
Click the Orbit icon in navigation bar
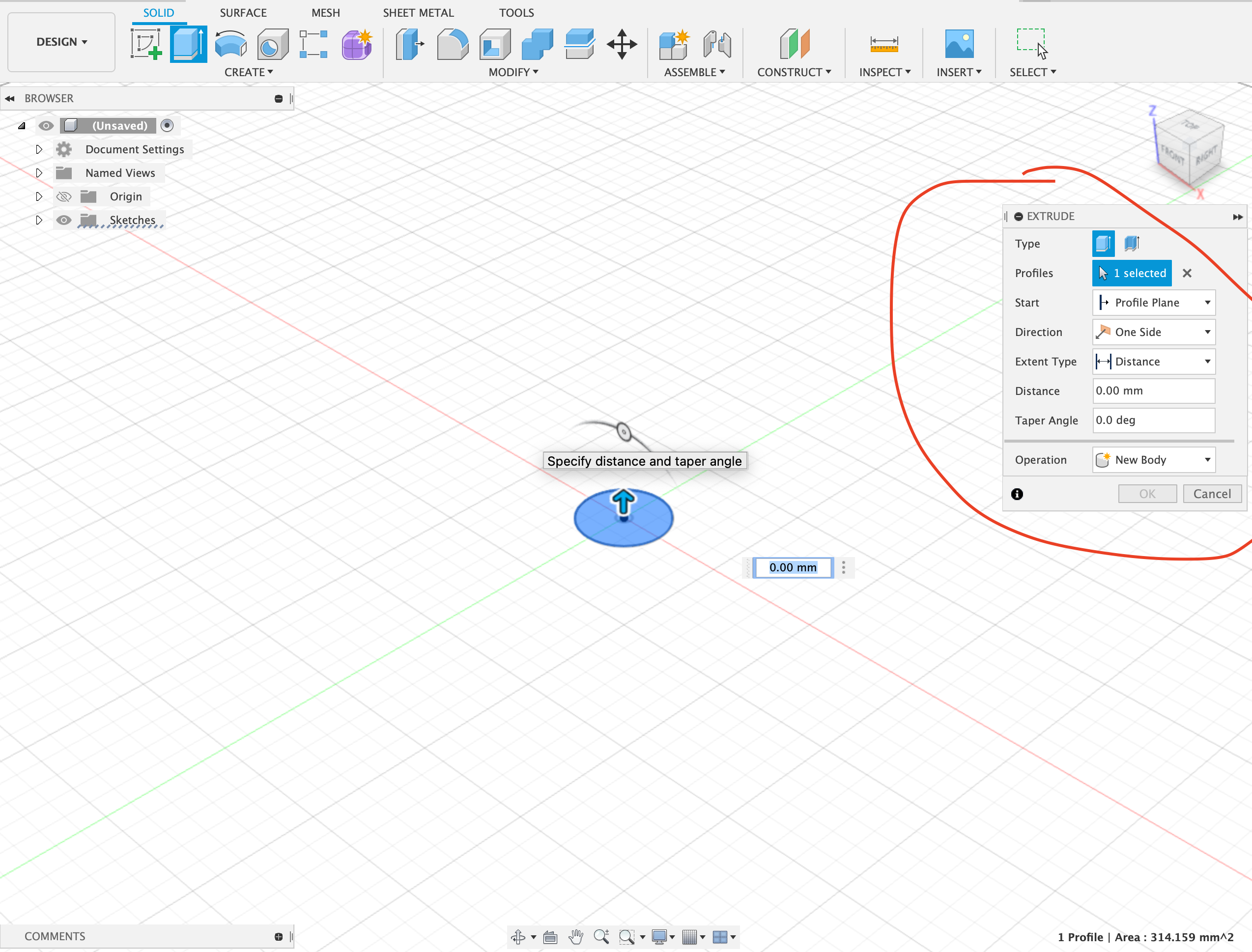518,937
